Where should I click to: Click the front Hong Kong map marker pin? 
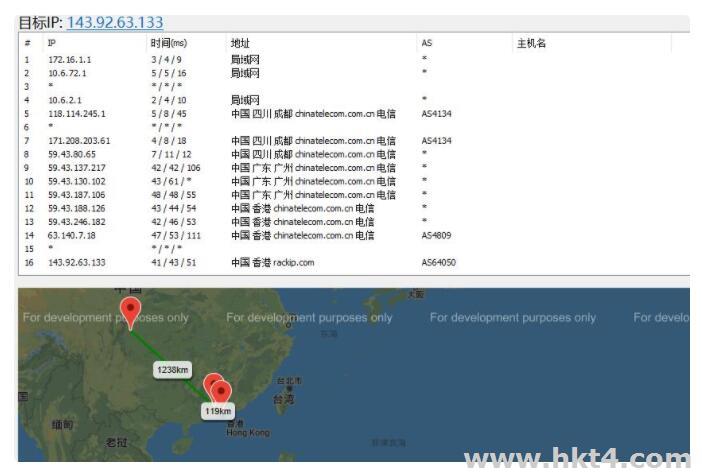(x=221, y=392)
